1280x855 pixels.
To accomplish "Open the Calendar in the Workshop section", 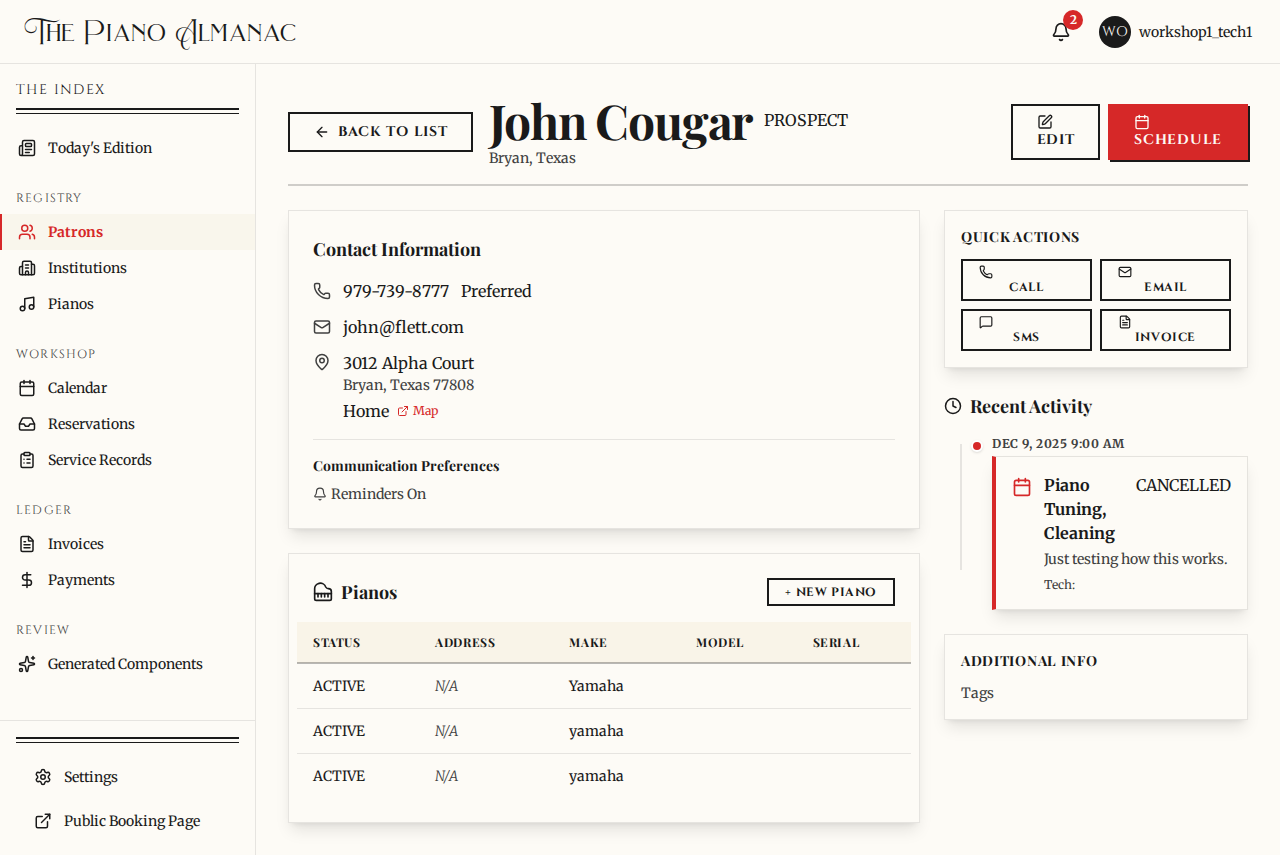I will [x=77, y=388].
